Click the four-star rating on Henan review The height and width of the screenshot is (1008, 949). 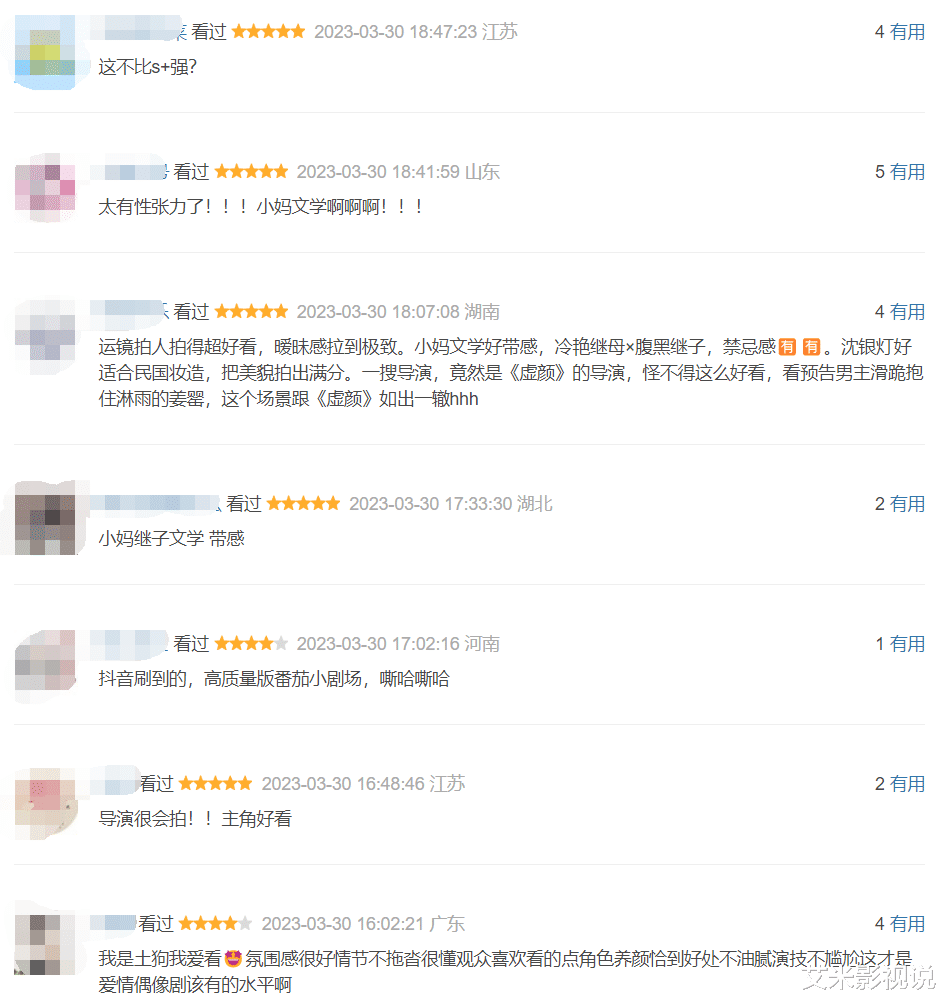tap(251, 644)
